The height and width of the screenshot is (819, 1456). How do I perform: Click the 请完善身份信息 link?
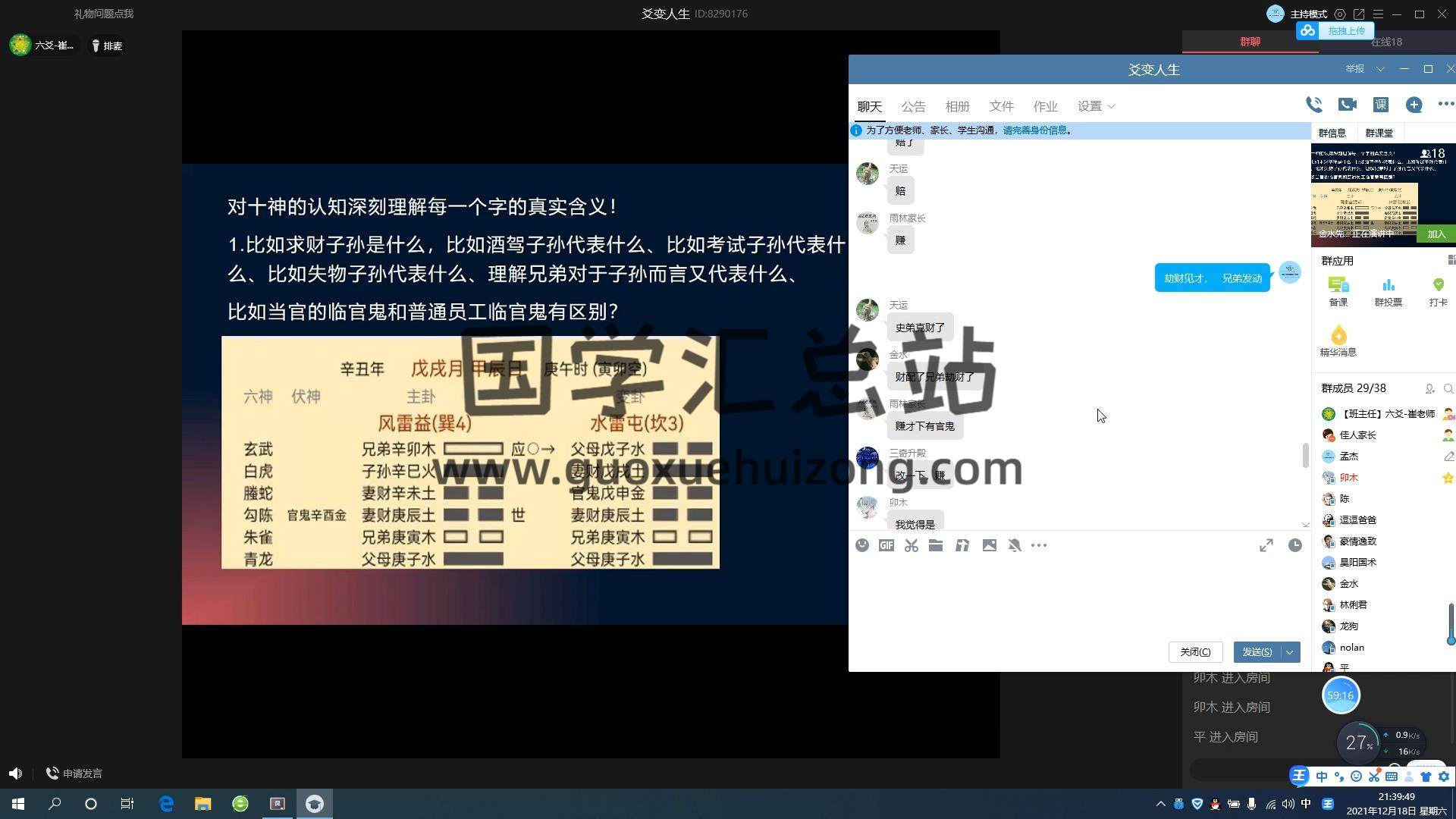[x=1034, y=130]
